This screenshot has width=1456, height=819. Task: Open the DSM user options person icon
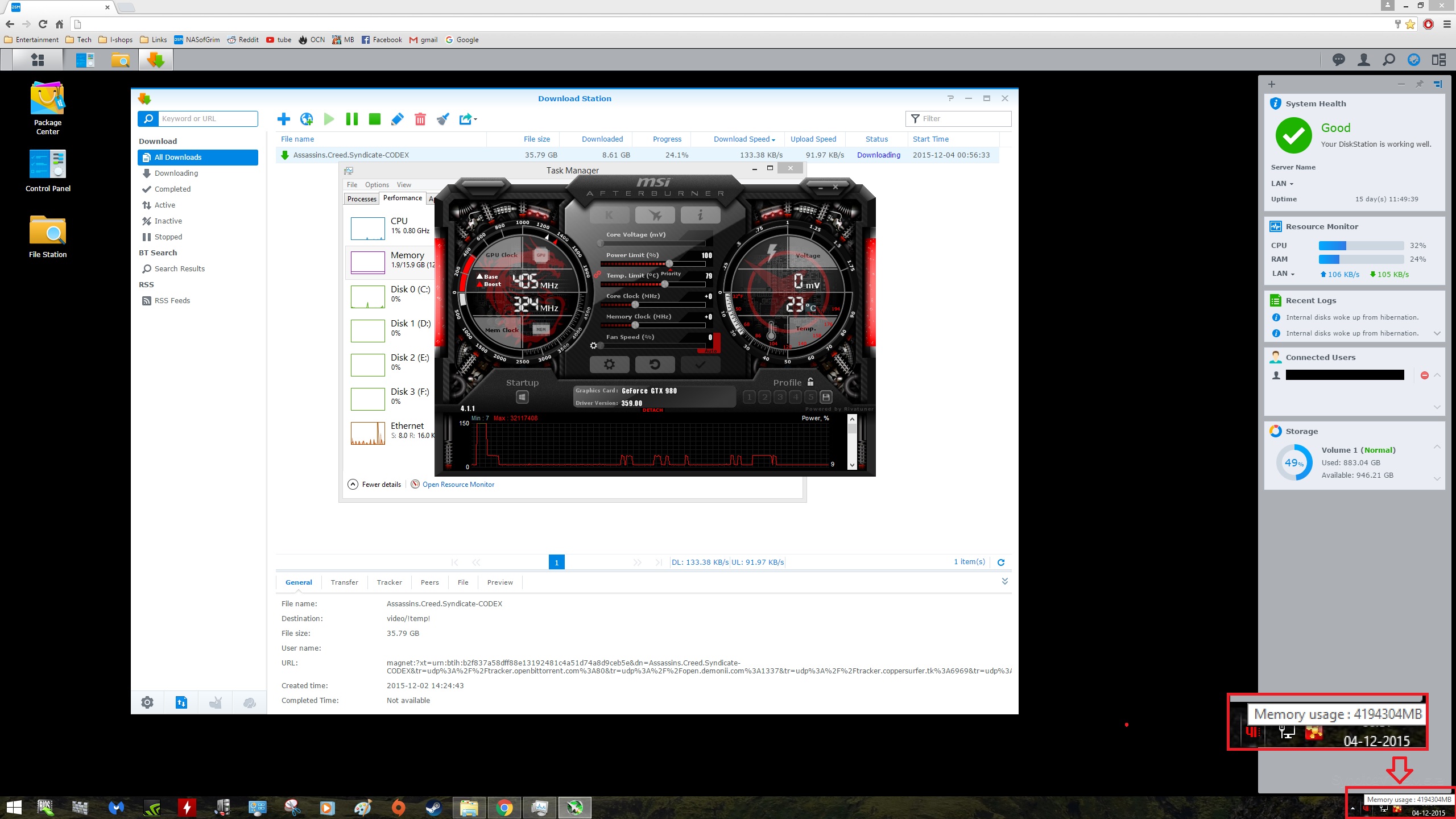[1364, 60]
